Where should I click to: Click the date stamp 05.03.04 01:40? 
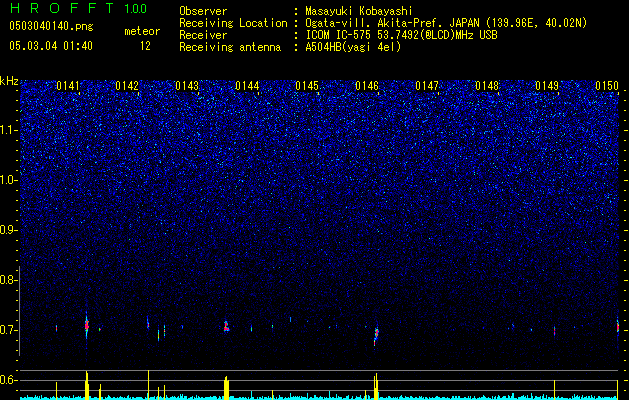point(51,46)
